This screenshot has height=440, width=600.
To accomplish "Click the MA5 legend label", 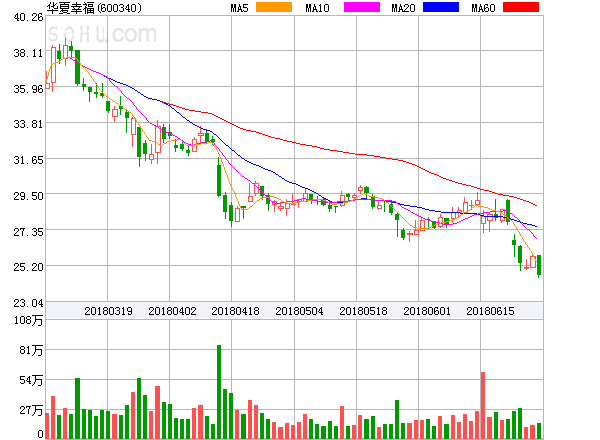I will coord(240,8).
